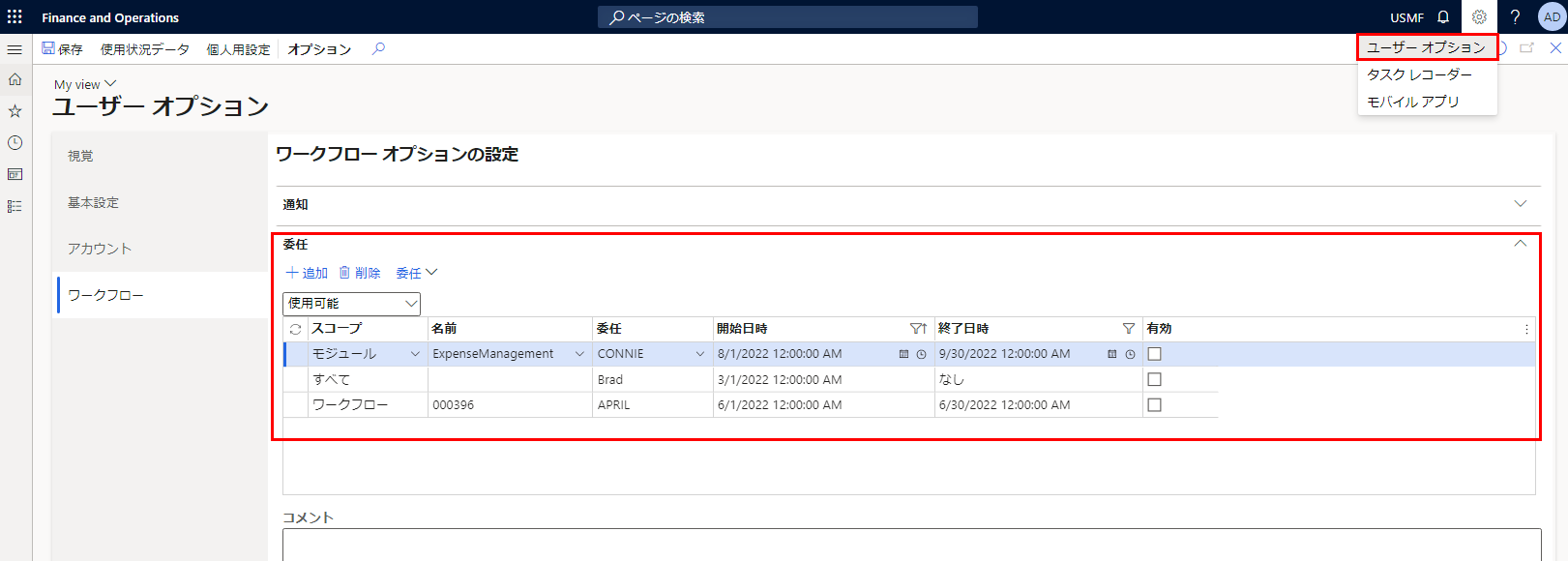Click the Brad delegate cell

click(652, 379)
